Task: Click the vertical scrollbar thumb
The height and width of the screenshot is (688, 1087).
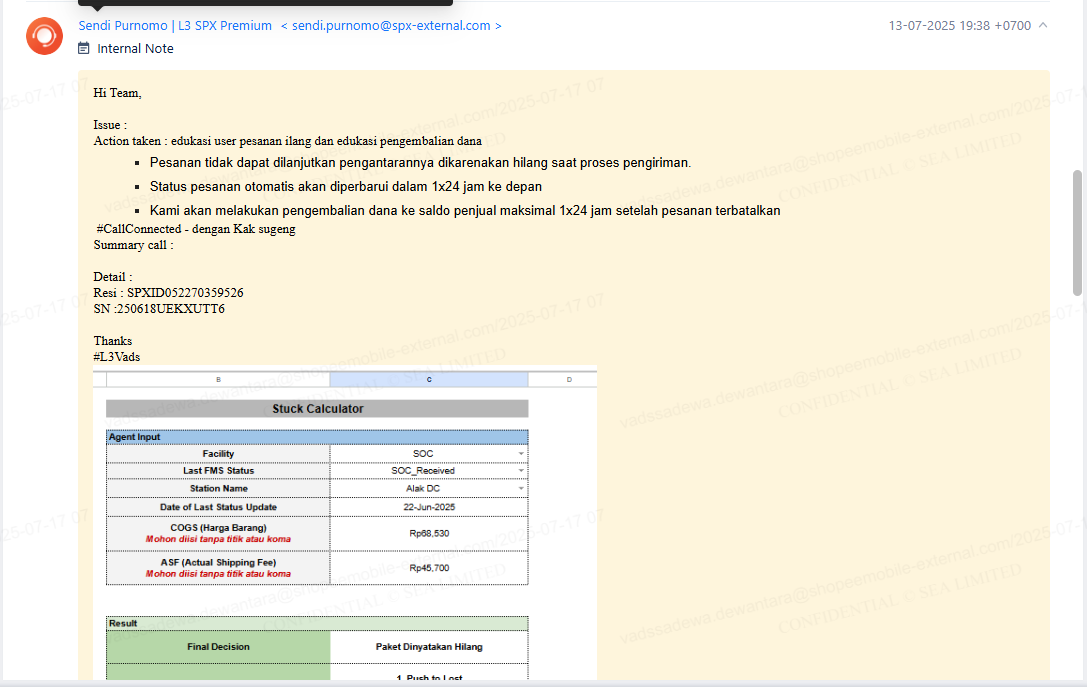Action: click(1077, 232)
